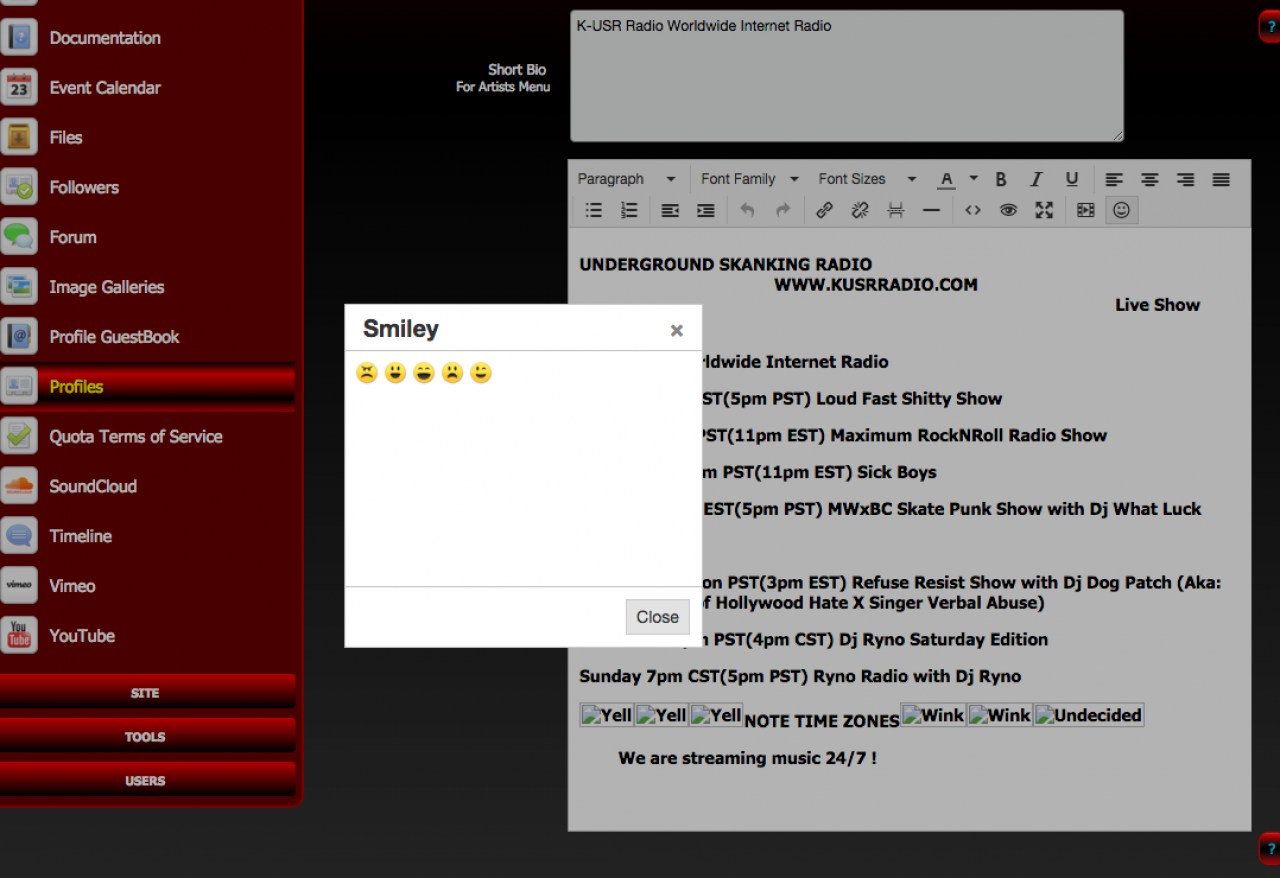This screenshot has height=878, width=1280.
Task: Align text right in the editor
Action: [1186, 179]
